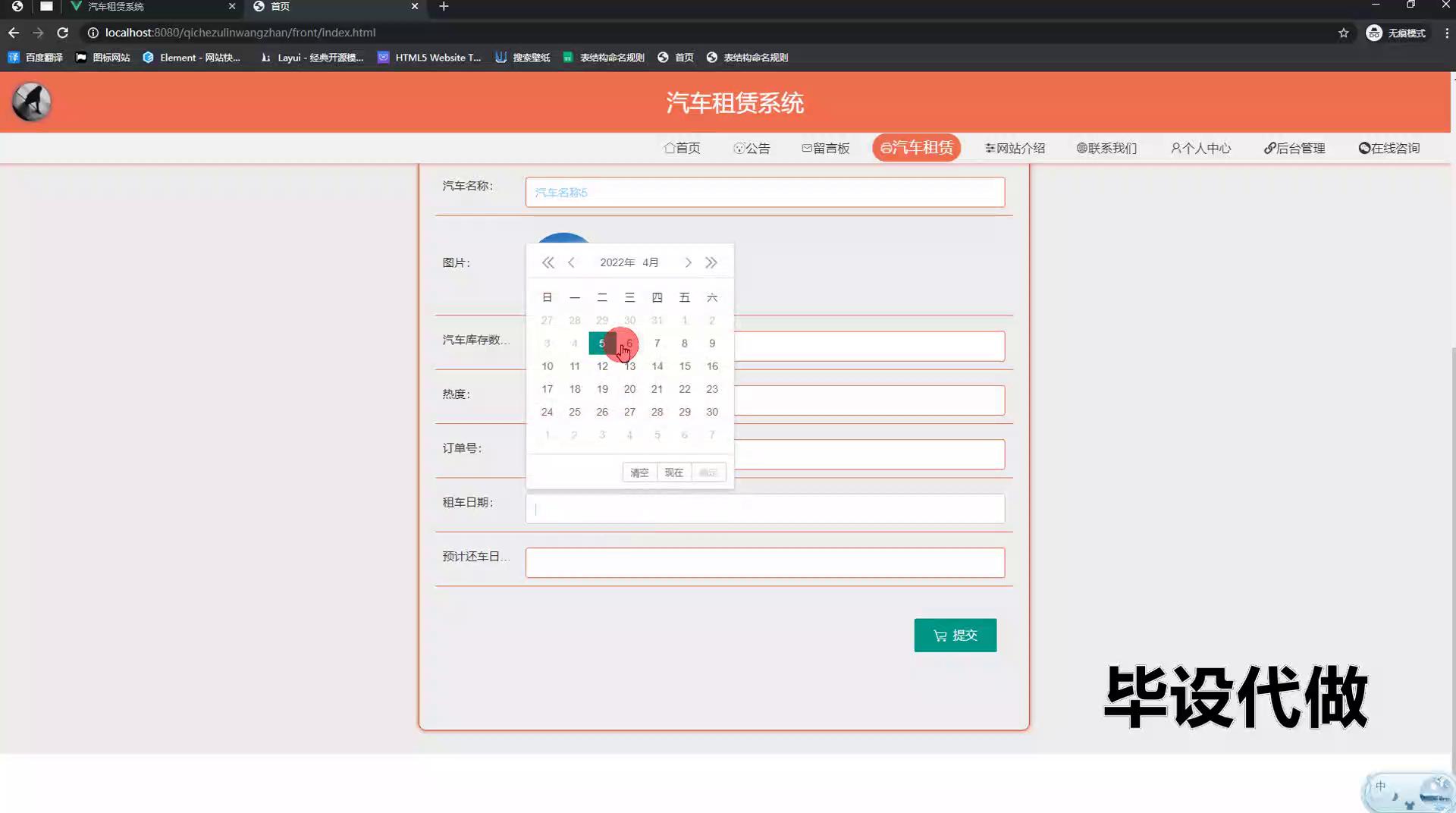1456x813 pixels.
Task: Go to 个人中心 in navigation bar
Action: tap(1200, 148)
